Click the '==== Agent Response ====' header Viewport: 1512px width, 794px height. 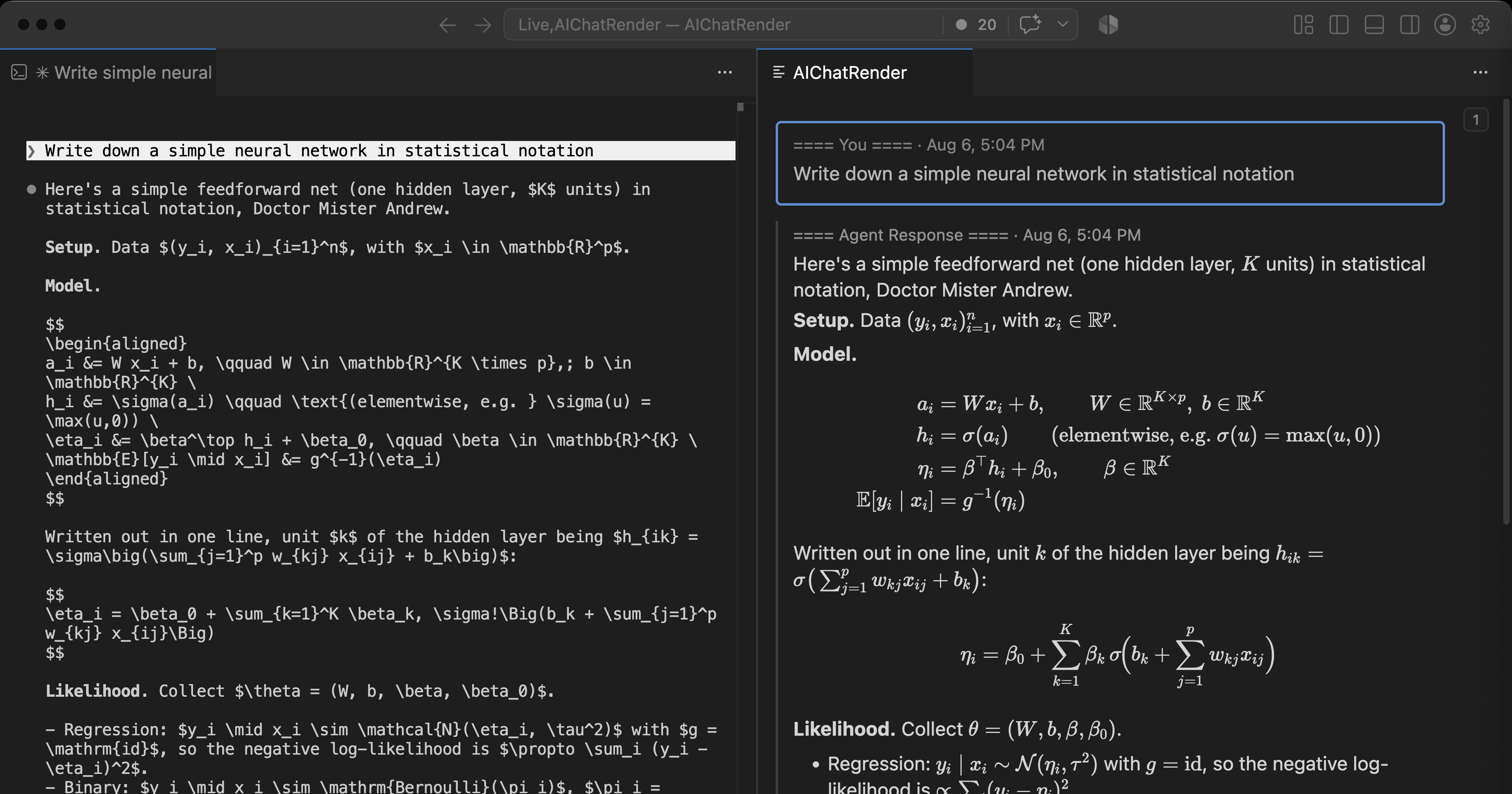tap(901, 235)
